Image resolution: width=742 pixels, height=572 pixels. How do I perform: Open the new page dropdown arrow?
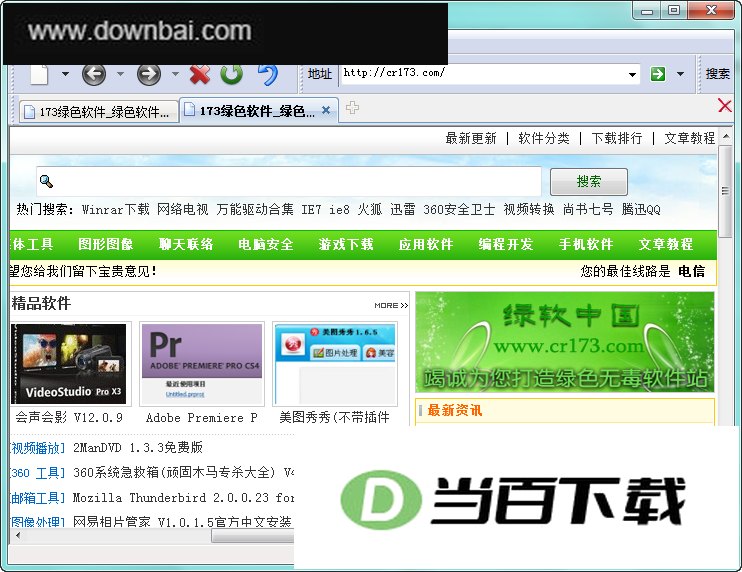click(65, 74)
